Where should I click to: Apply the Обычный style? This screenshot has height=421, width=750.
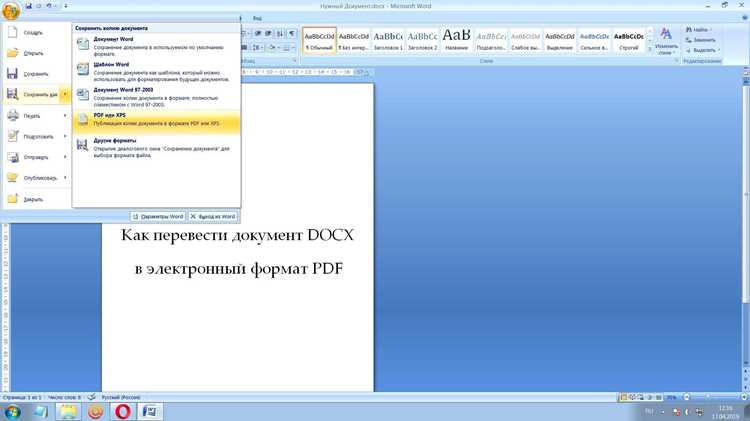(x=320, y=40)
